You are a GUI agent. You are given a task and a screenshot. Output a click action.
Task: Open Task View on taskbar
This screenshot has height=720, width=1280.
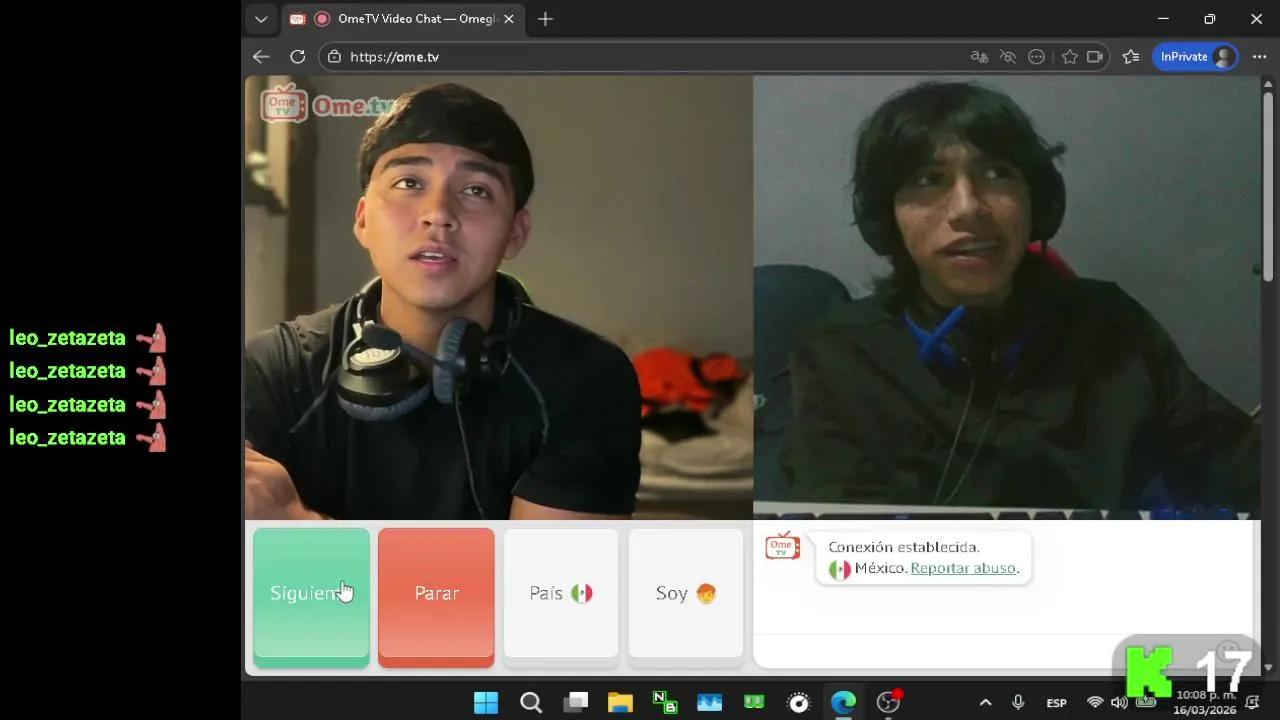[576, 703]
